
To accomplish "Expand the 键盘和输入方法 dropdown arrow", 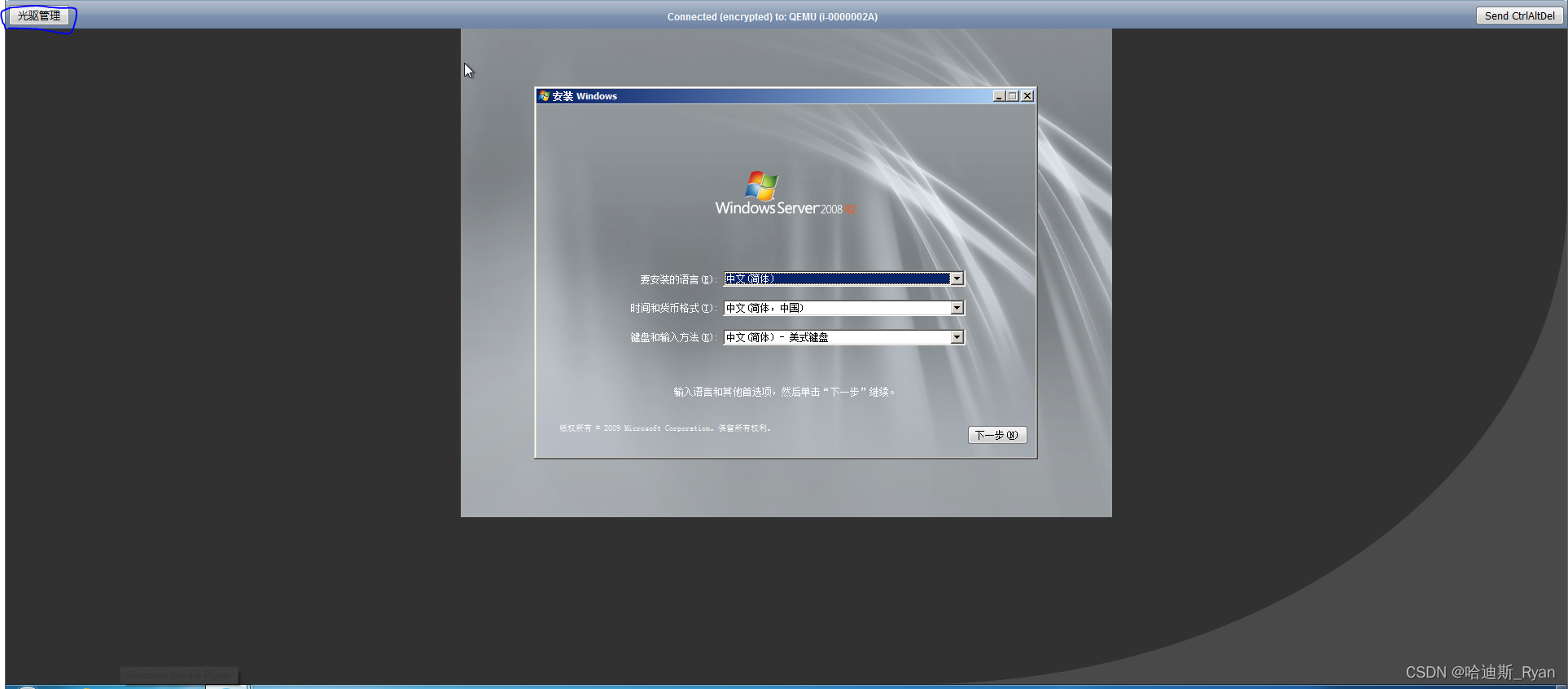I will pos(957,337).
